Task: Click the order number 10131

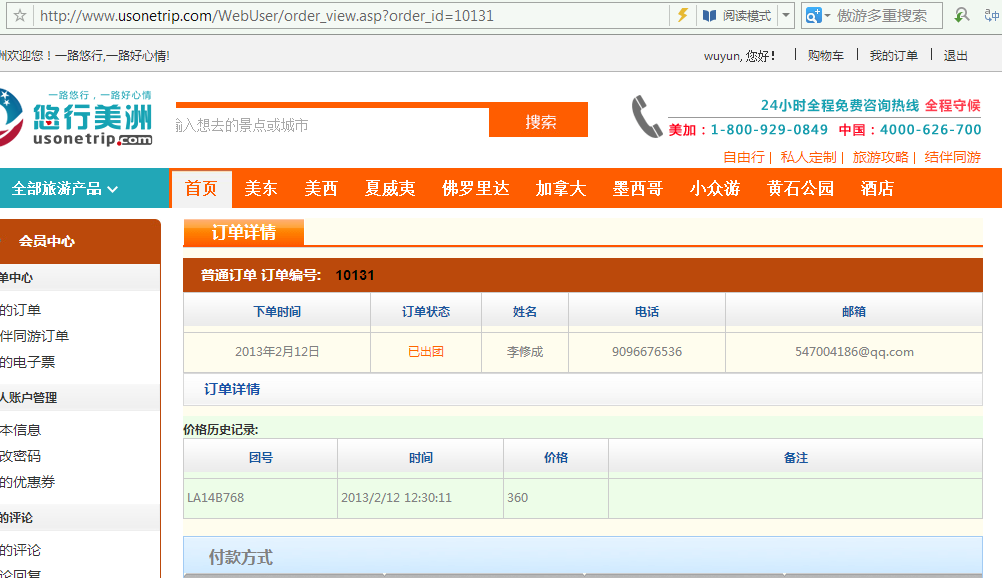Action: [355, 275]
